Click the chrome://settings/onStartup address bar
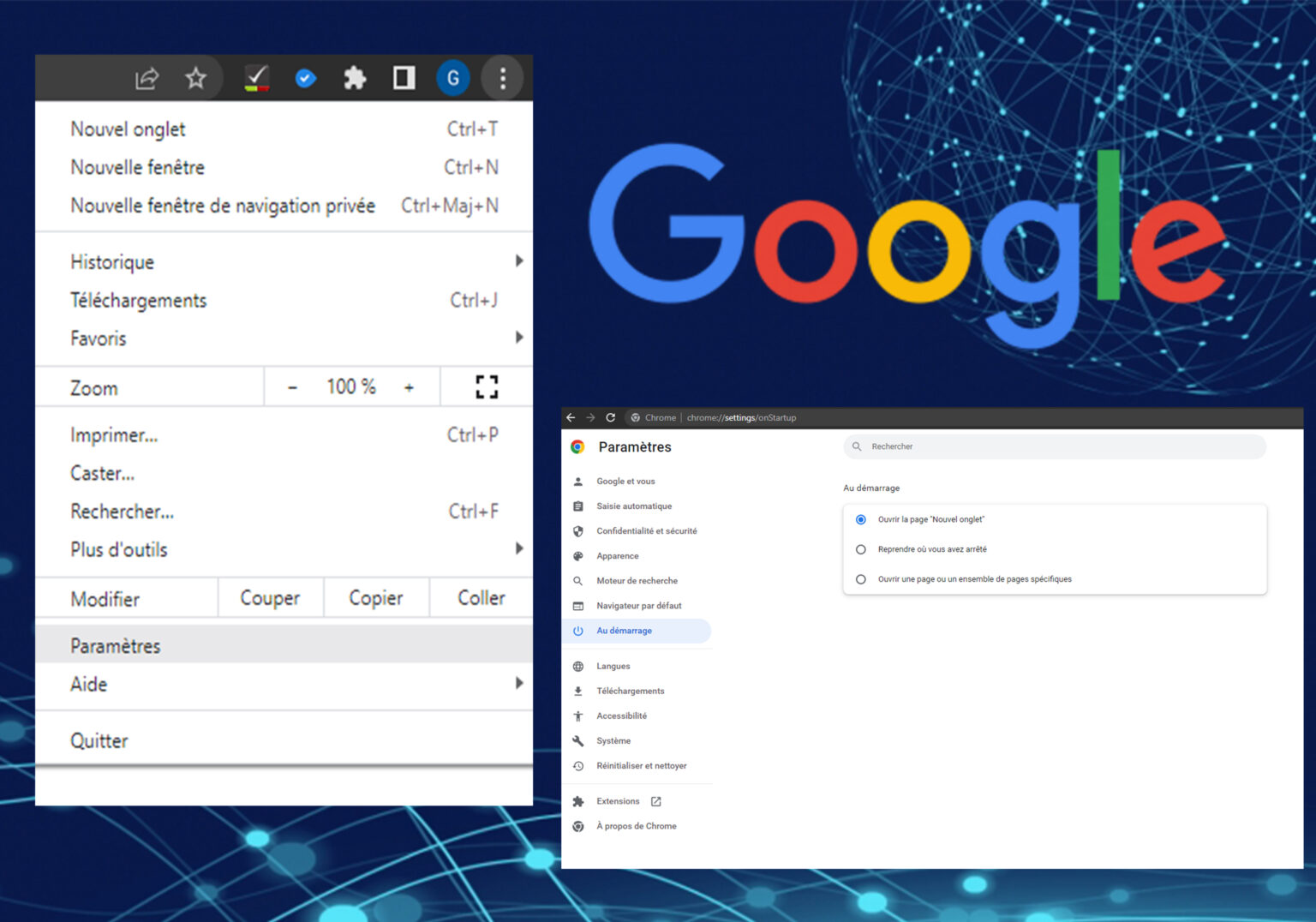 [x=741, y=418]
